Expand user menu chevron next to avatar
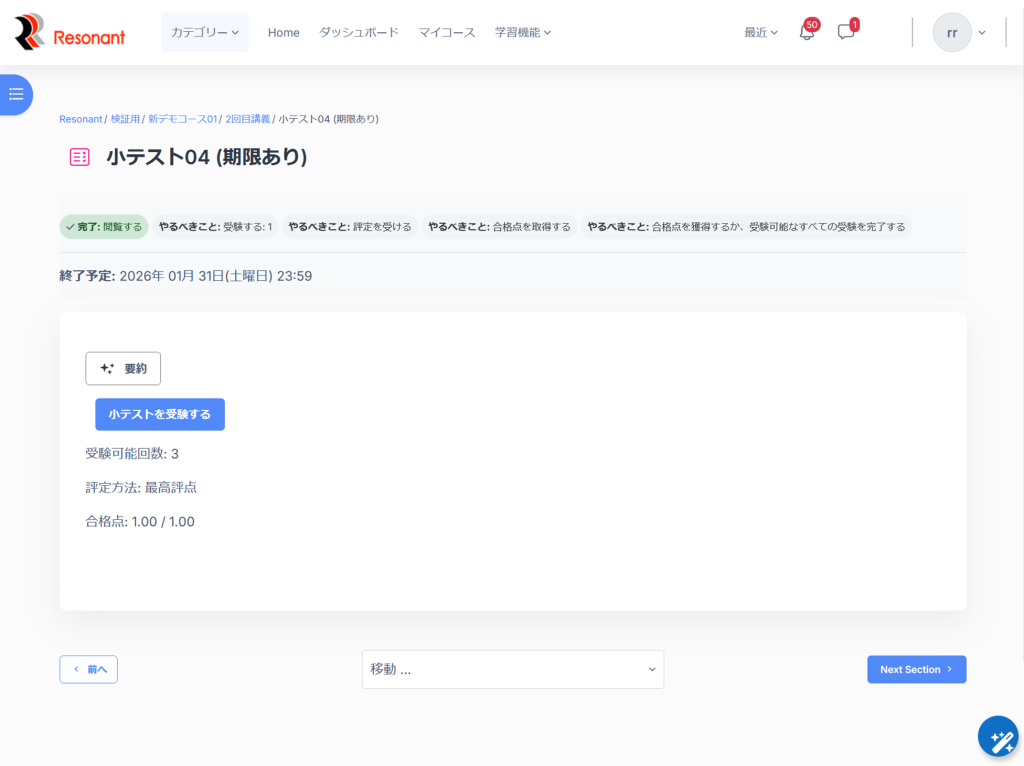Image resolution: width=1024 pixels, height=766 pixels. (982, 32)
